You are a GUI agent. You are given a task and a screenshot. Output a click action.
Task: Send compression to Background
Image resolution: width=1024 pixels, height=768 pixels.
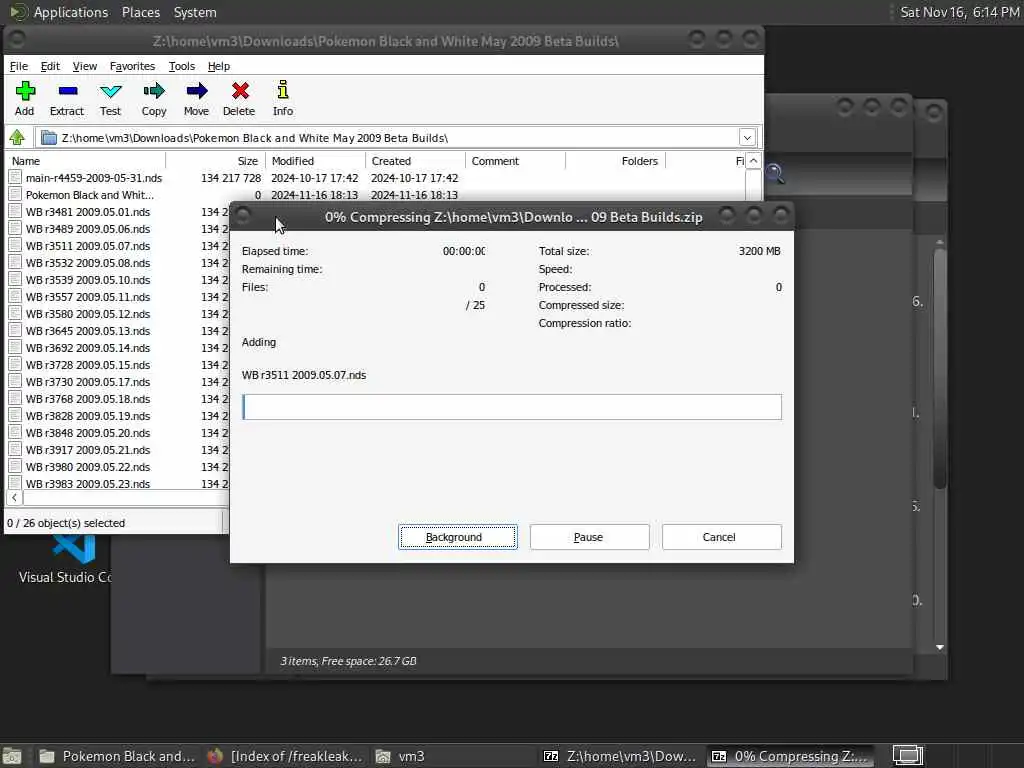[x=458, y=537]
